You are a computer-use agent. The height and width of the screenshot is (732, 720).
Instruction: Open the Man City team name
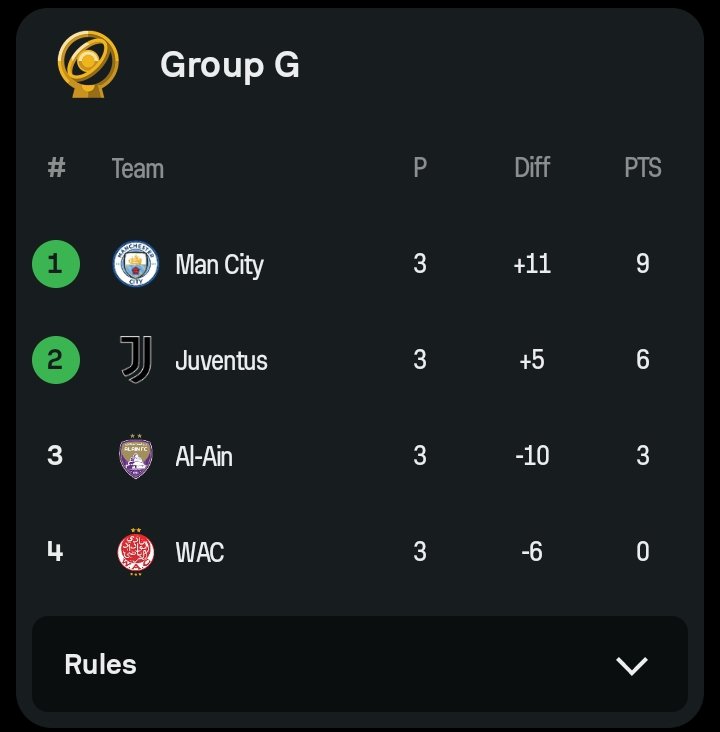pos(219,265)
